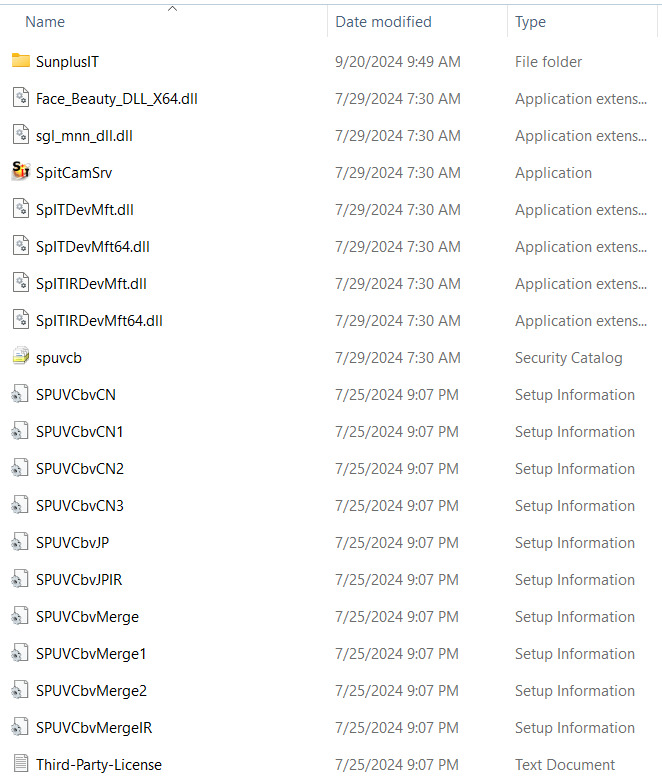Select the SpITIRDevMft64.dll file name

click(99, 321)
